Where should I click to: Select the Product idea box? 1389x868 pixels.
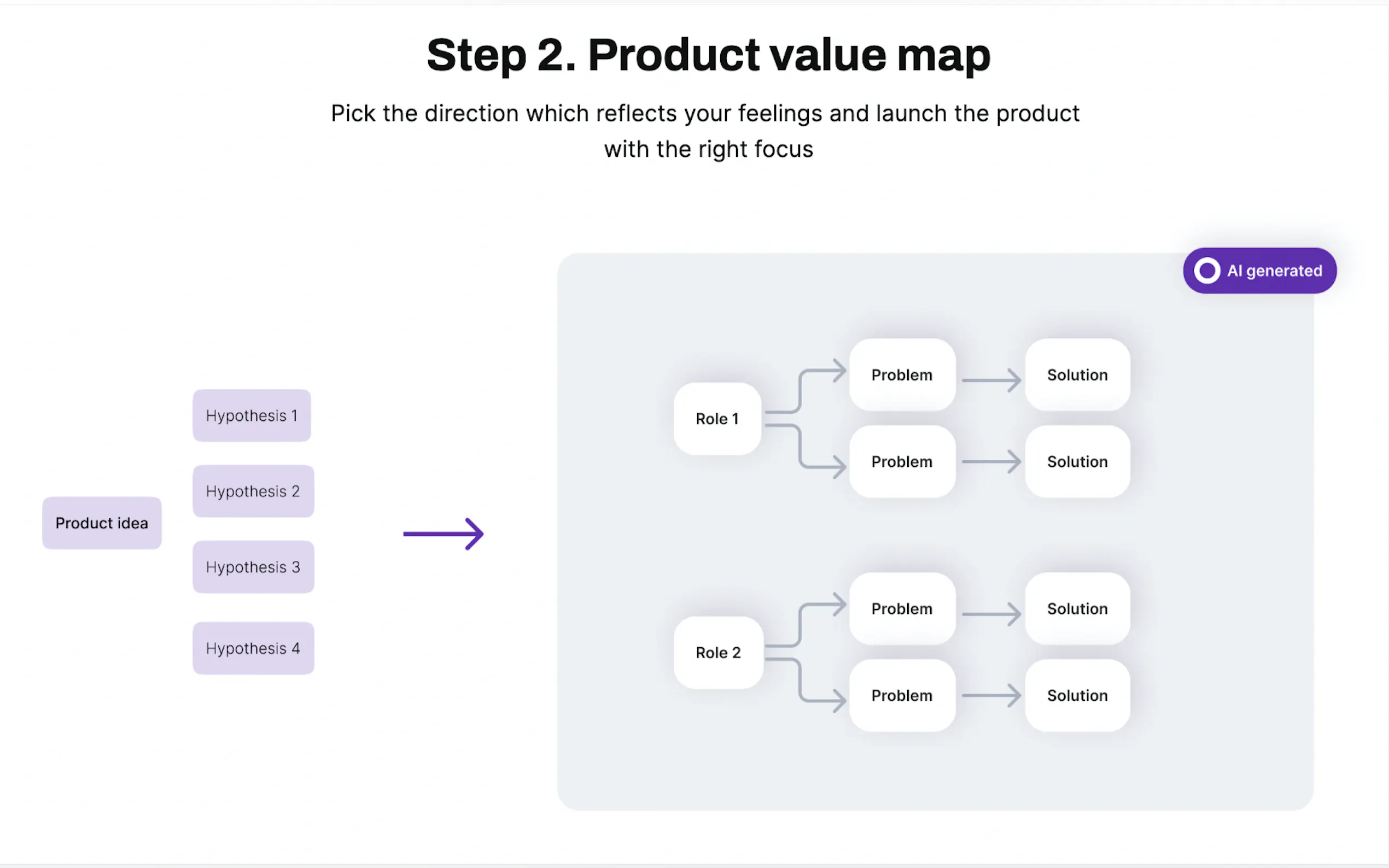point(102,523)
